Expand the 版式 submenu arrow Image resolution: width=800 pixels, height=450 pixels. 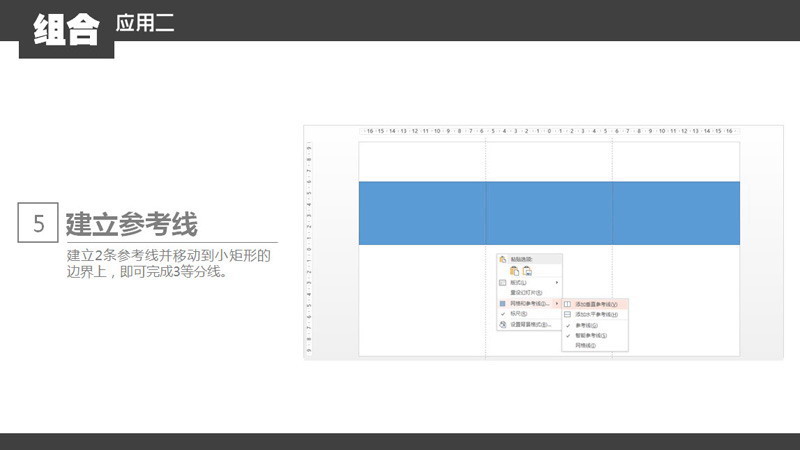(557, 283)
